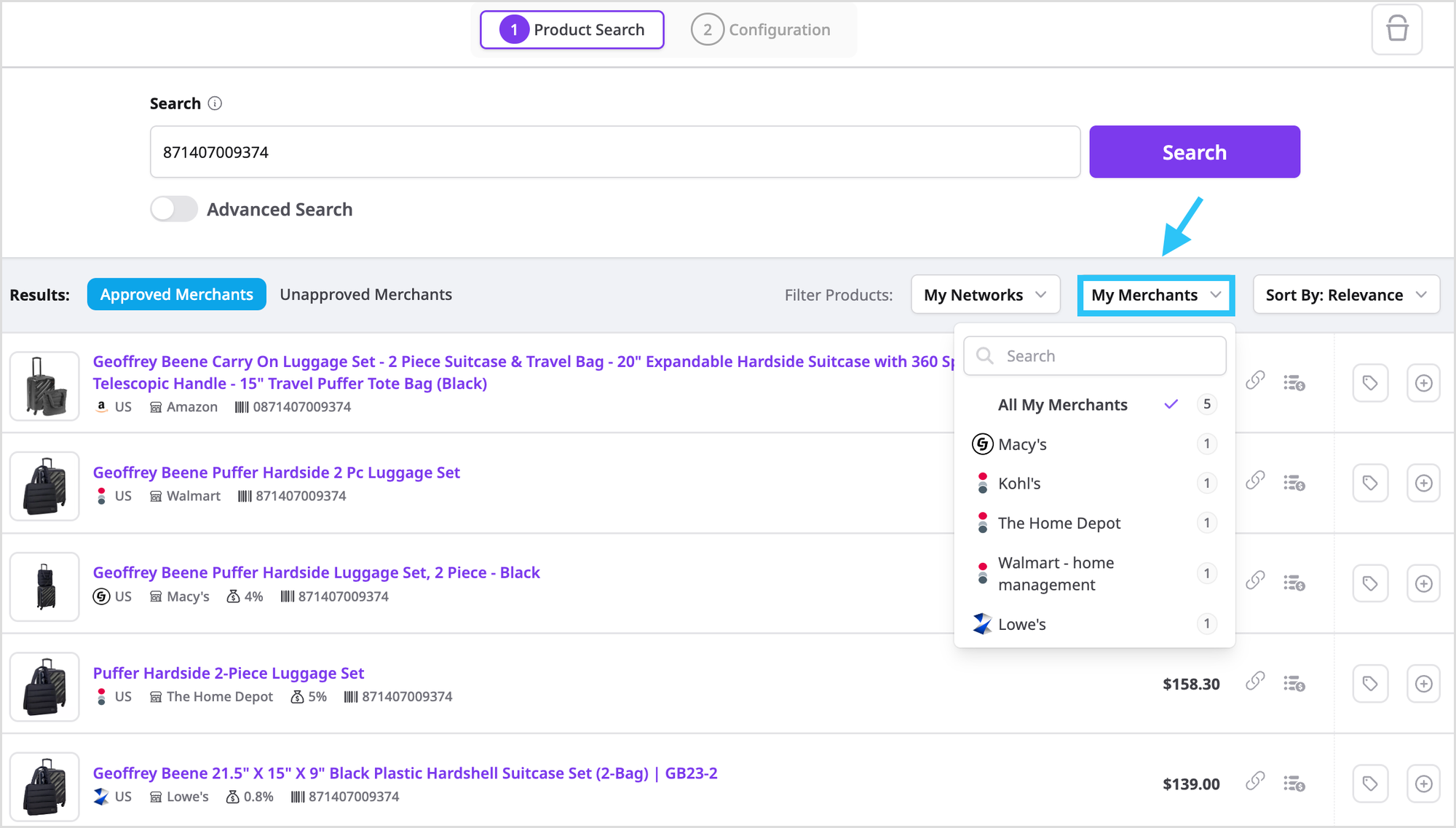
Task: Click the merchant filter search field
Action: [1094, 356]
